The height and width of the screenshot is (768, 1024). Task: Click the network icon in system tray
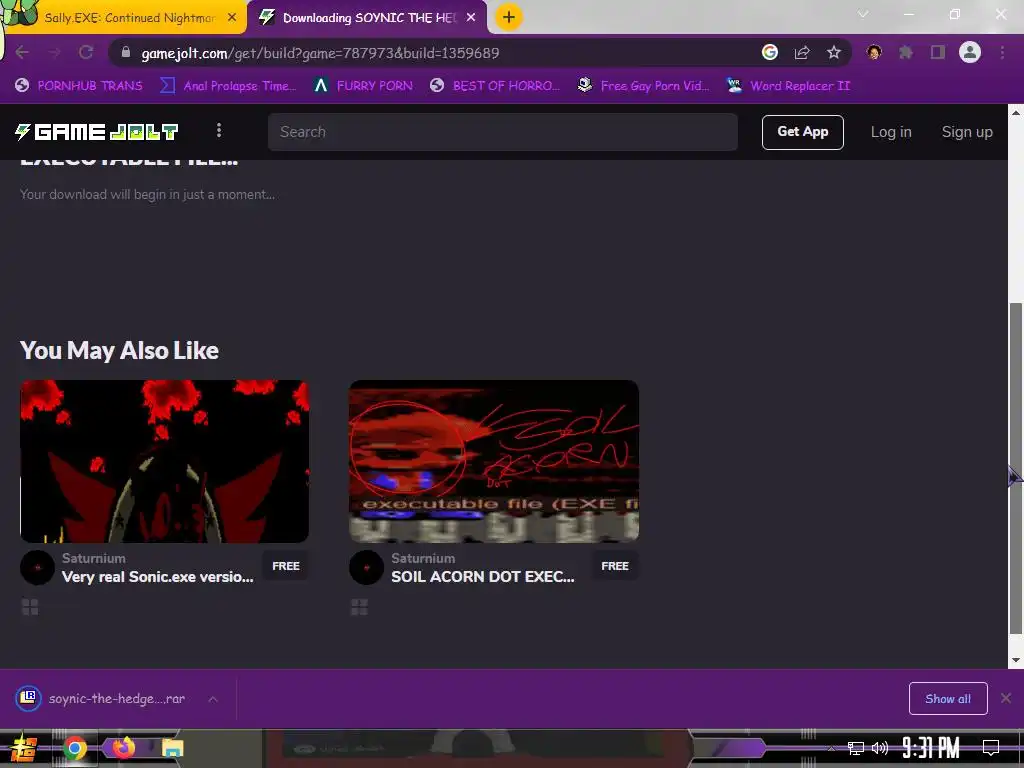point(856,748)
